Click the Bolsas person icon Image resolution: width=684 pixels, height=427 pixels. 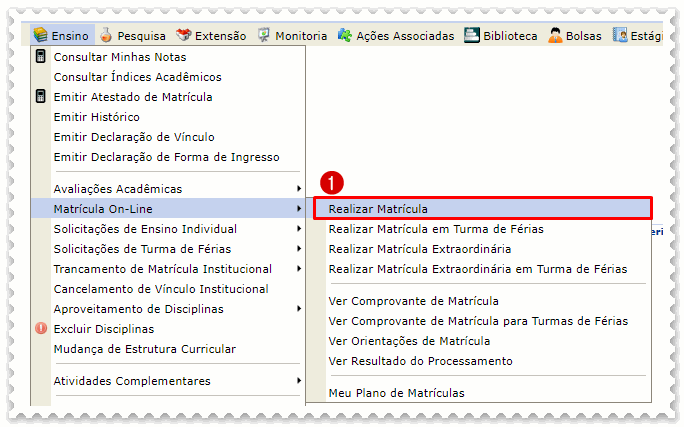click(x=555, y=35)
